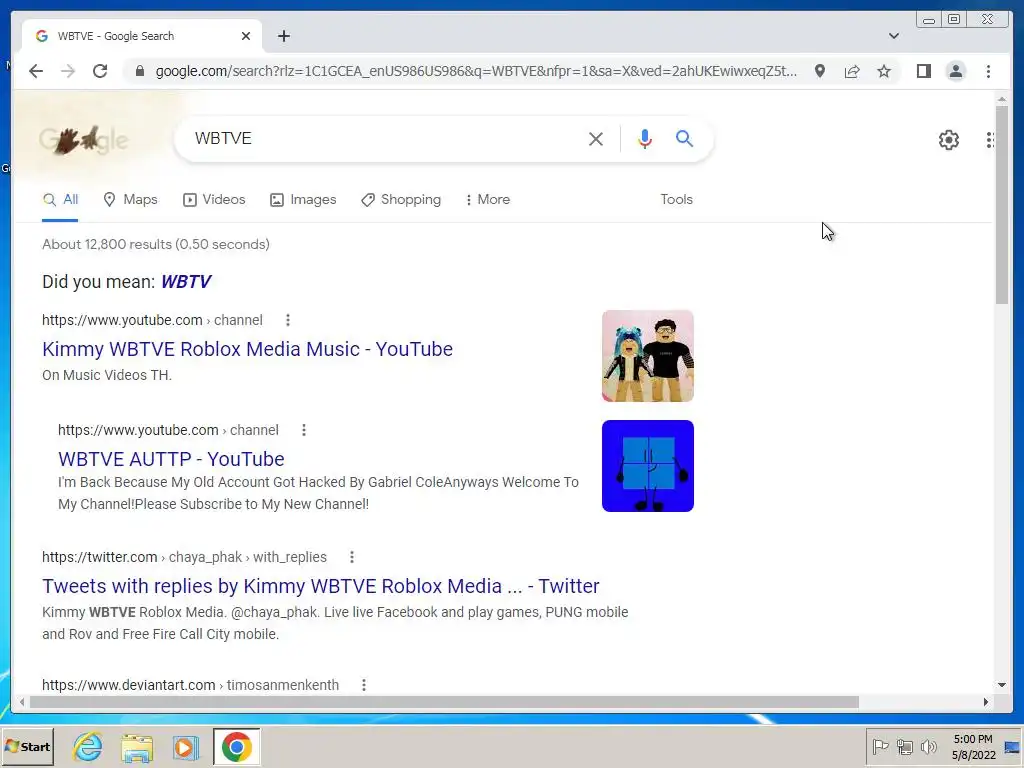The image size is (1024, 768).
Task: Expand the More search categories menu
Action: tap(487, 199)
